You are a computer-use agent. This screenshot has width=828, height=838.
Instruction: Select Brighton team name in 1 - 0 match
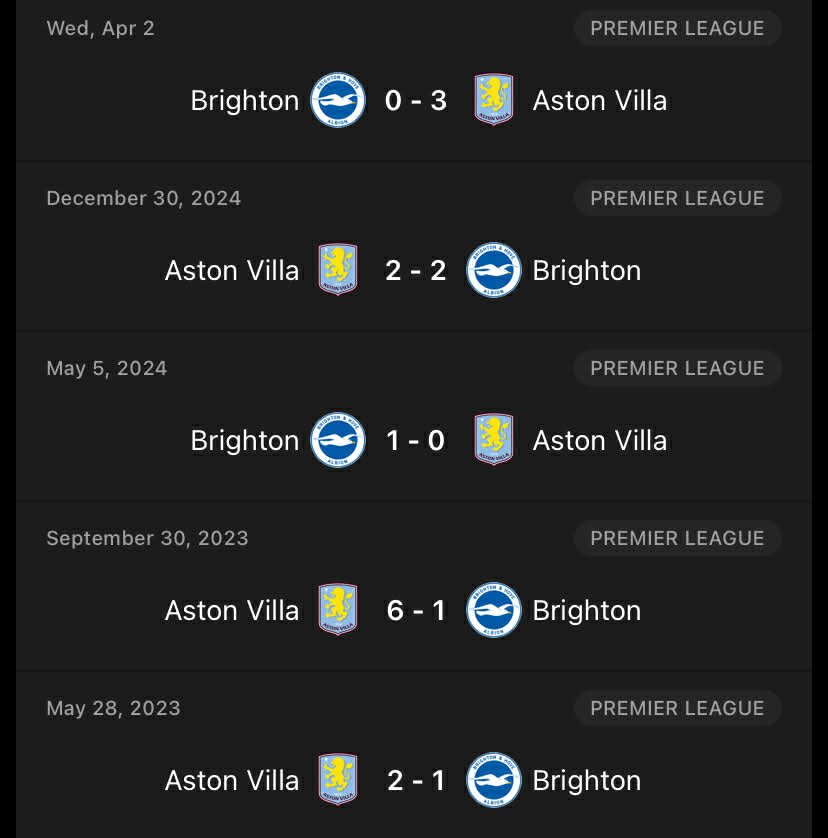[x=245, y=440]
